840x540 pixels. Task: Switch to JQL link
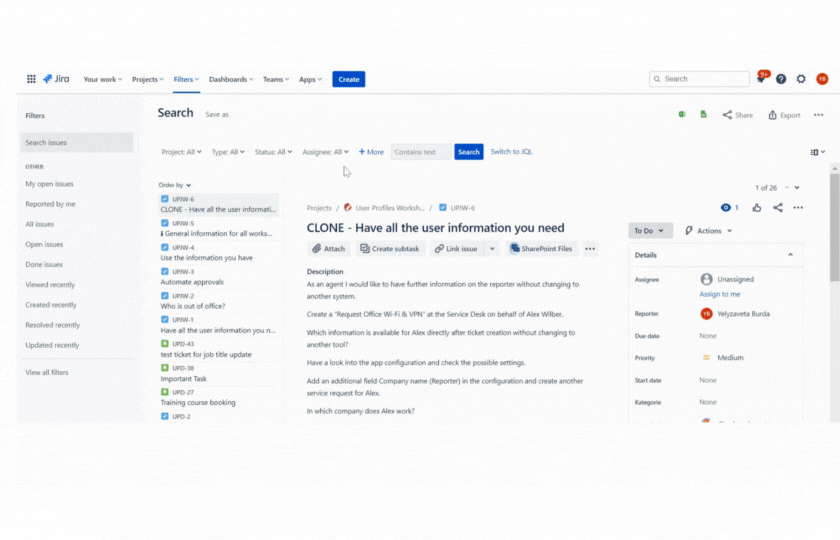click(x=512, y=152)
